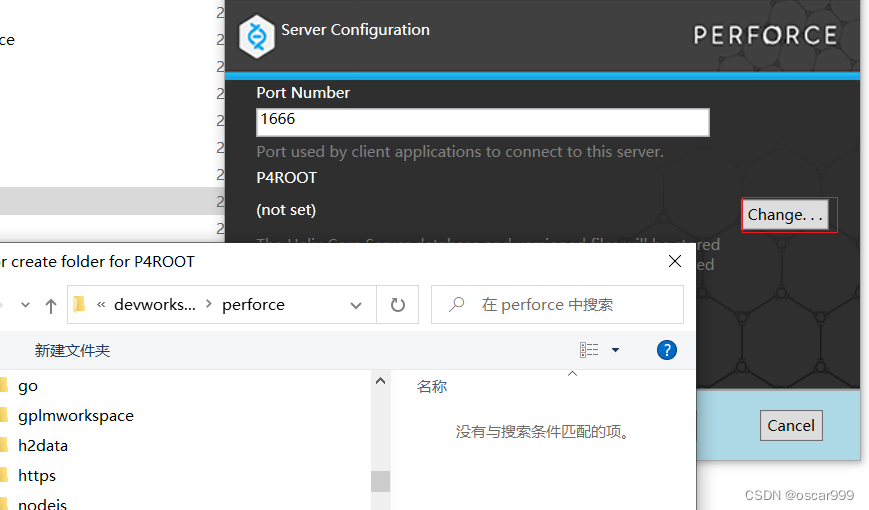Refresh the perforce folder view
The height and width of the screenshot is (510, 869).
[x=397, y=305]
